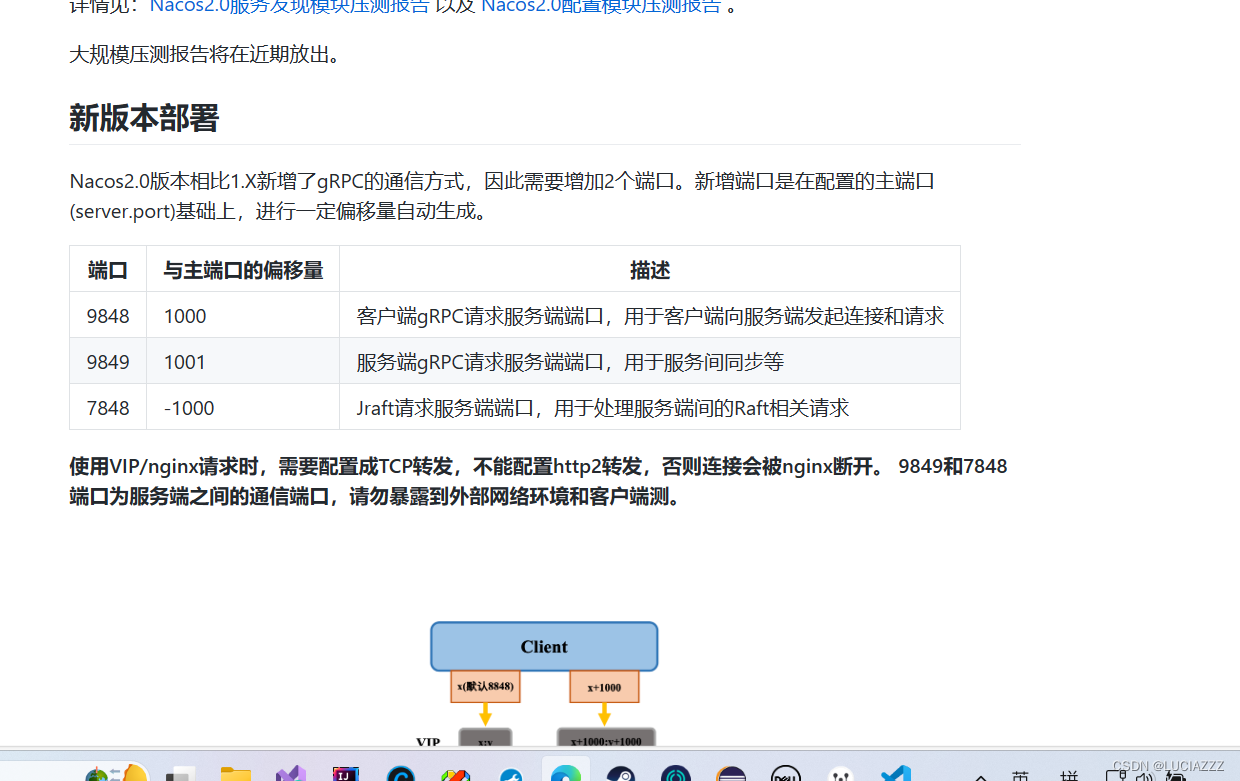Open the dark teal circular icon app in taskbar
Screen dimensions: 1240x781
[x=676, y=774]
